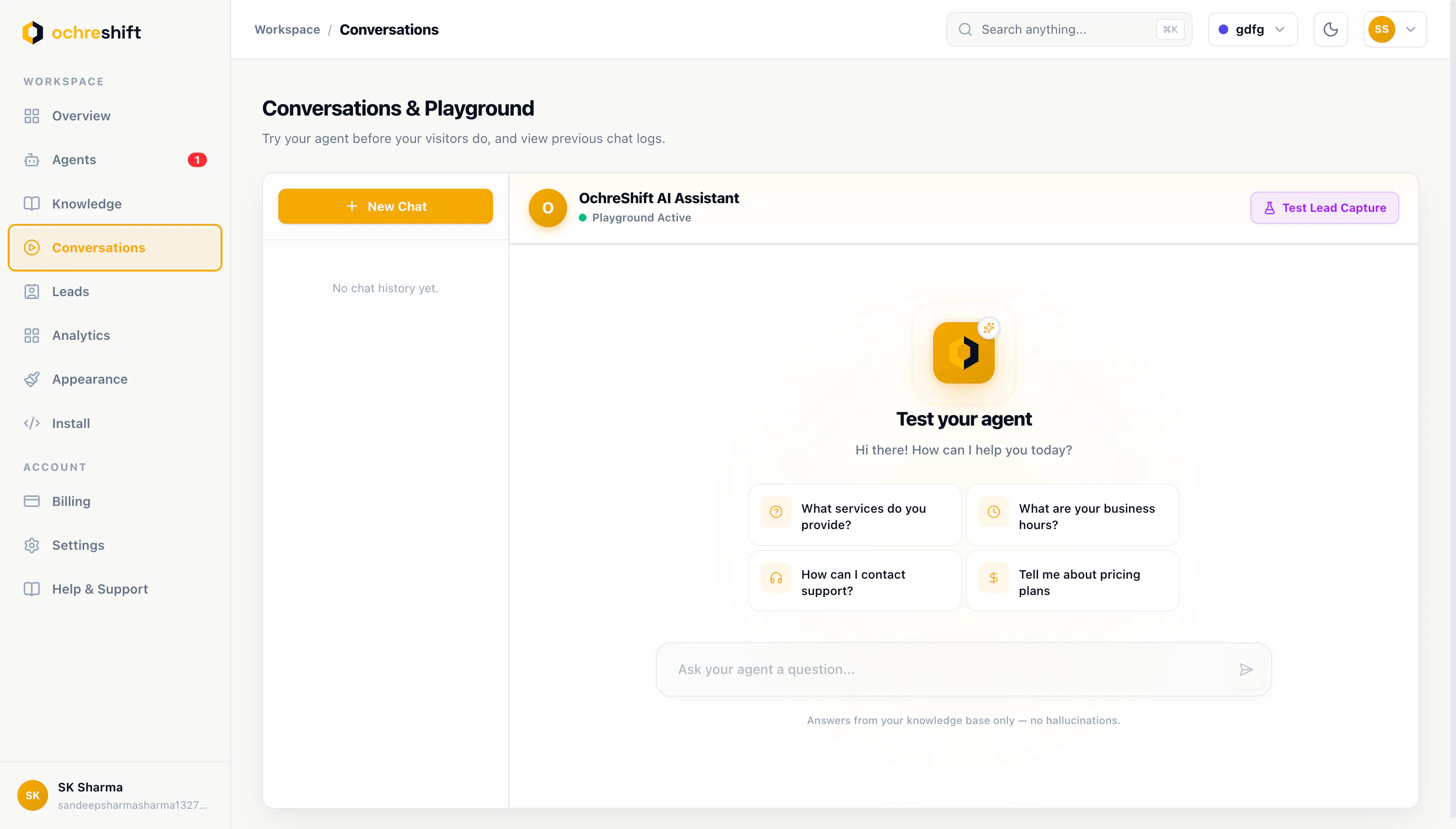Open the gdfg workspace dropdown
Screen dimensions: 1456x829
coord(1253,30)
